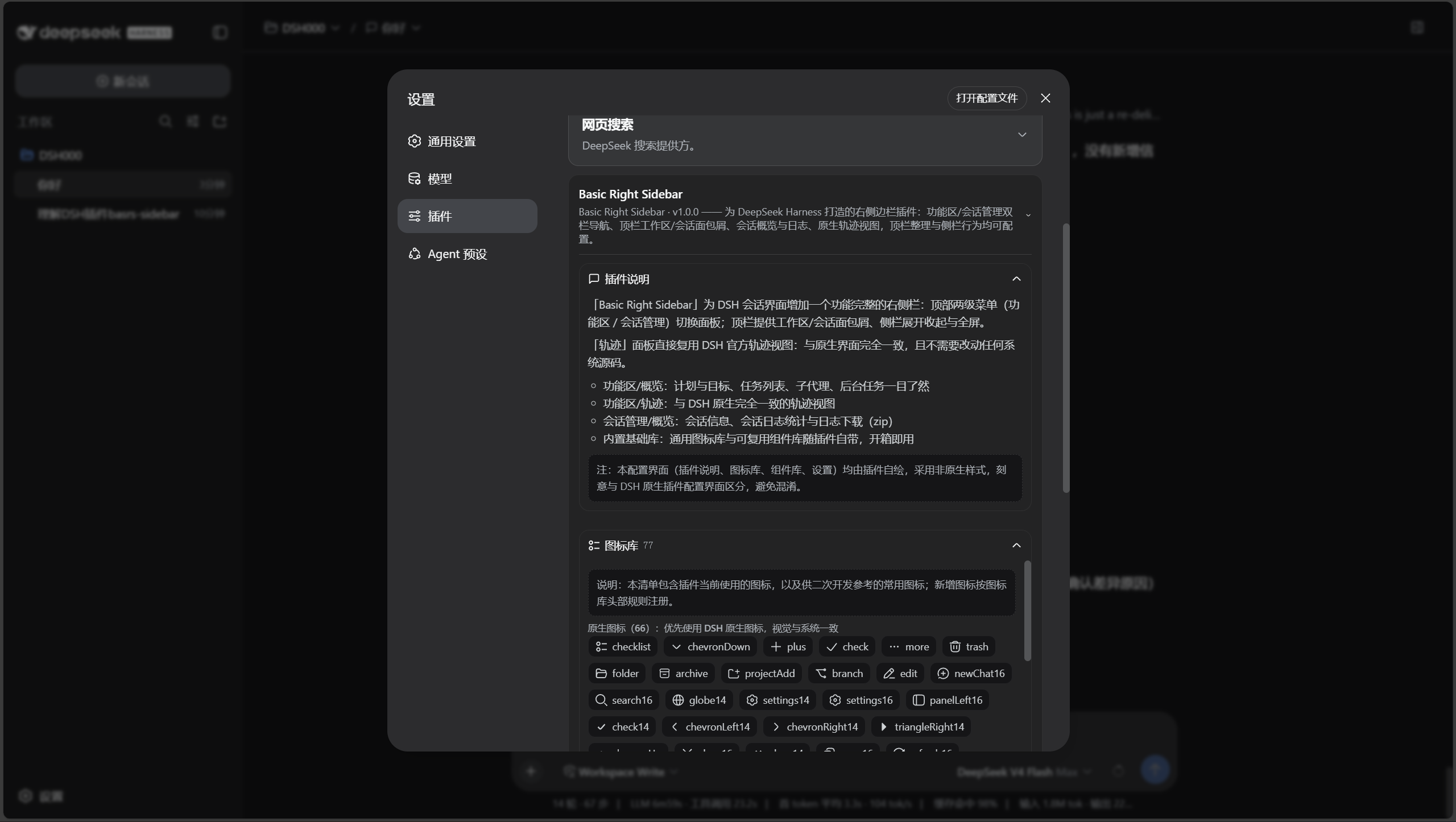
Task: Select the folder icon chip
Action: coord(617,673)
